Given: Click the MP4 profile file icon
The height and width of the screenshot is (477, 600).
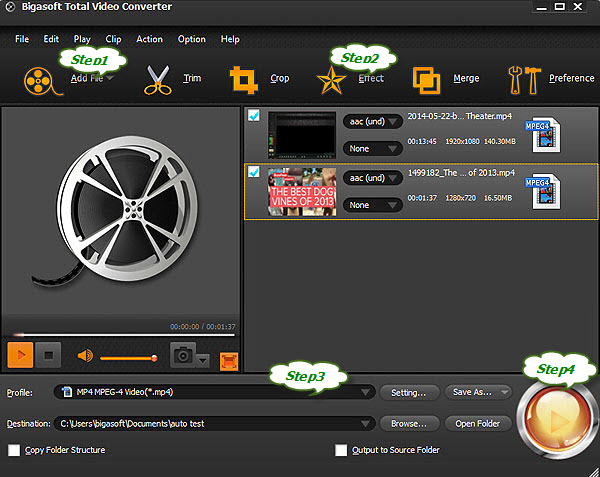Looking at the screenshot, I should pos(67,392).
